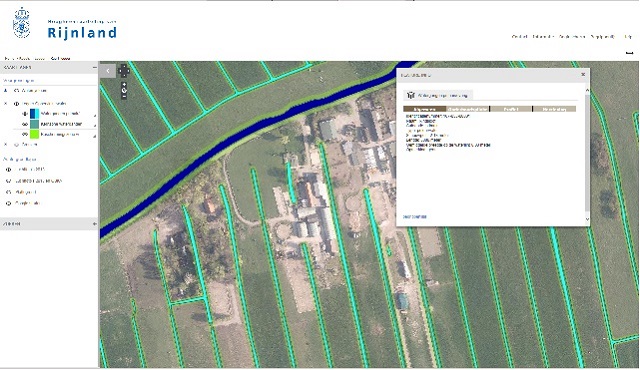This screenshot has height=370, width=640.
Task: Toggle visibility of the dark blue water layer
Action: coord(25,114)
